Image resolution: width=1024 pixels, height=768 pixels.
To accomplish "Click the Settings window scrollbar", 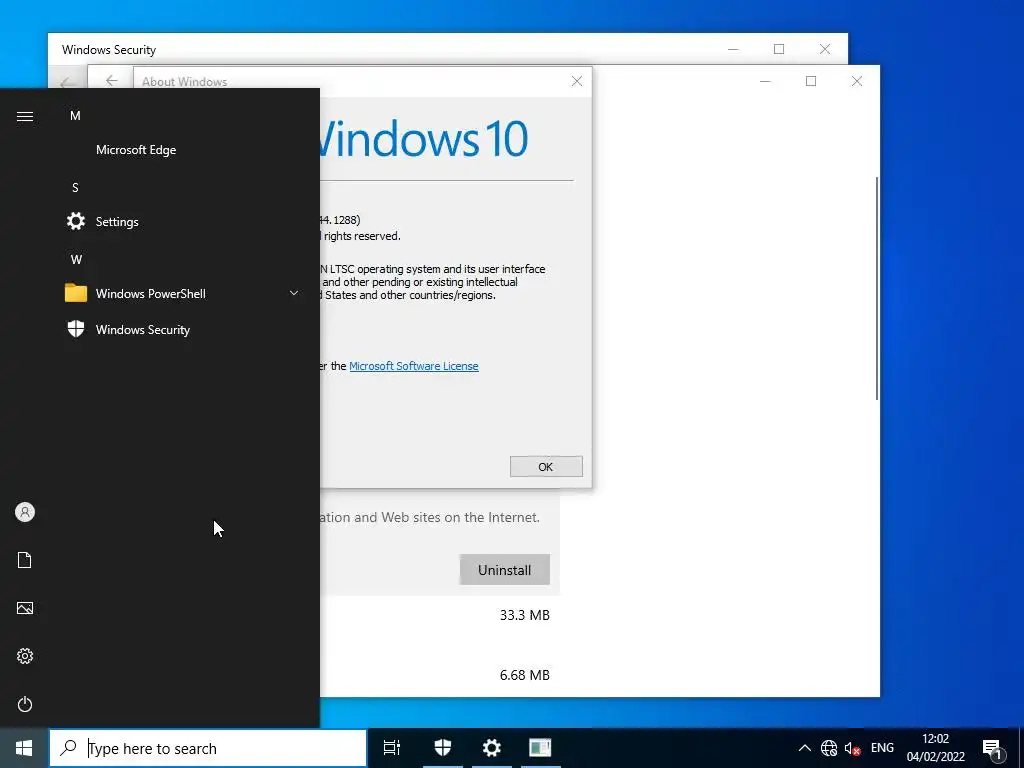I will tap(876, 289).
